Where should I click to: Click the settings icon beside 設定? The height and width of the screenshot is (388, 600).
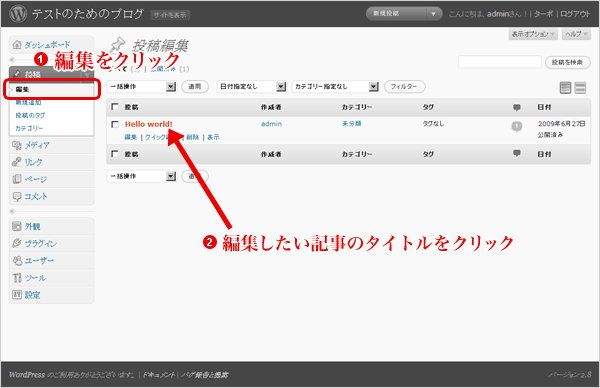click(16, 295)
